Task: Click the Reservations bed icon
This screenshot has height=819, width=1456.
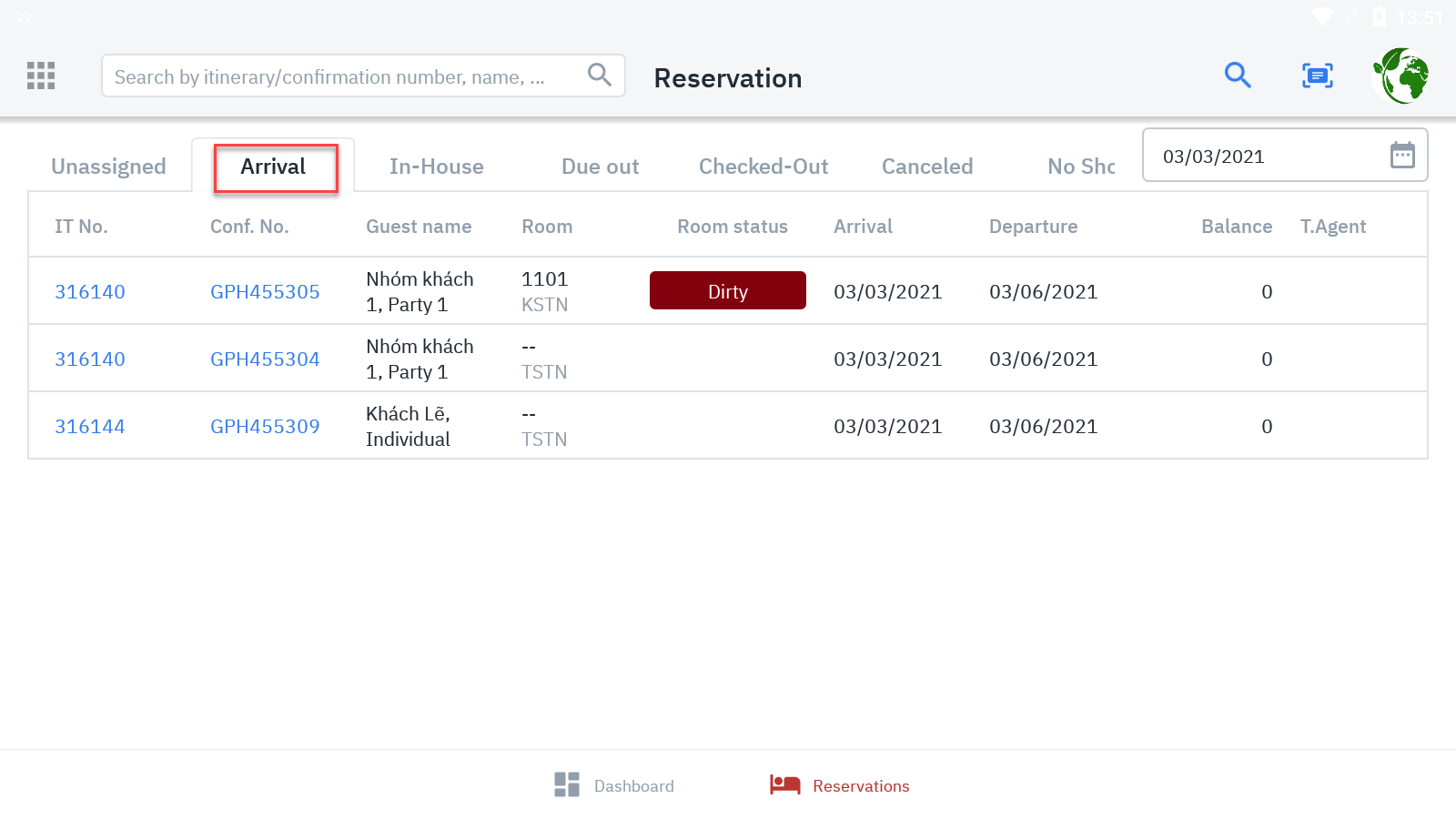Action: coord(784,784)
